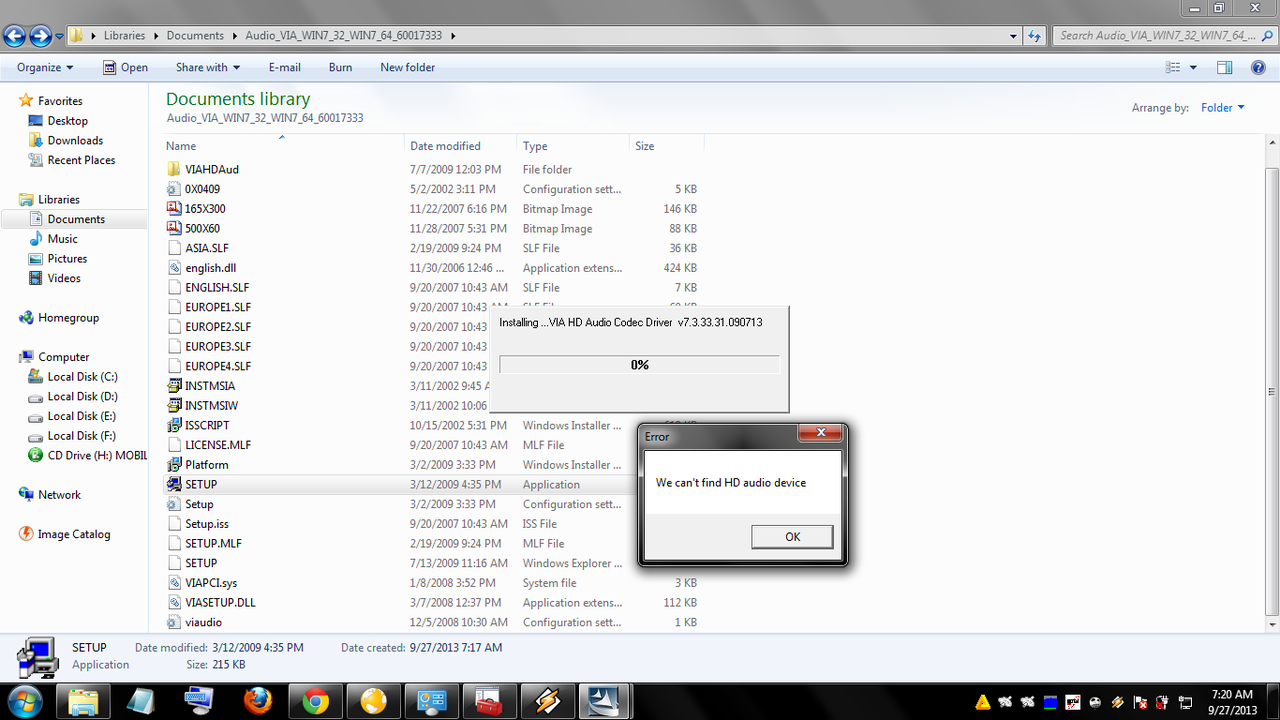The width and height of the screenshot is (1280, 720).
Task: Click the Libraries breadcrumb
Action: click(x=124, y=35)
